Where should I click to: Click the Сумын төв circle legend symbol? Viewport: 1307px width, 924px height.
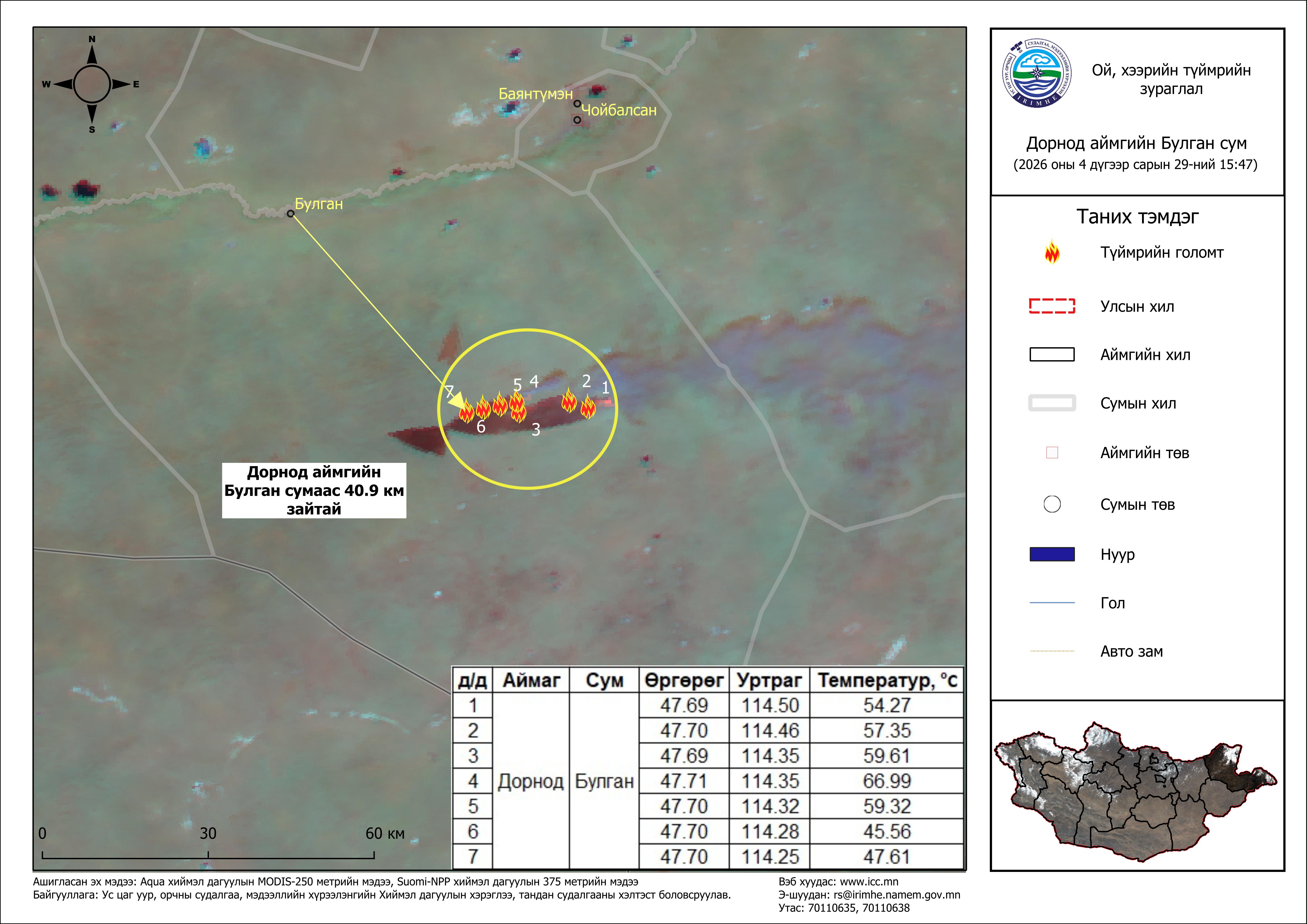point(1052,504)
